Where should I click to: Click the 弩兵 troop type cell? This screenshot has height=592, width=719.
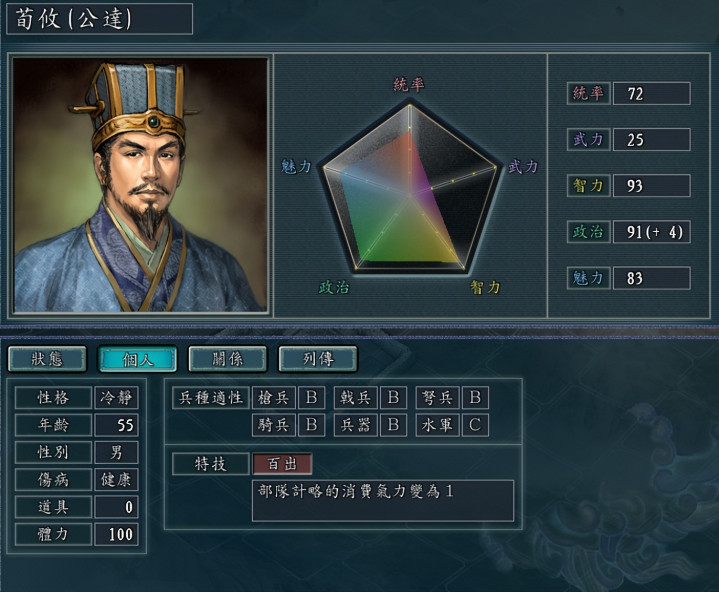[x=437, y=398]
